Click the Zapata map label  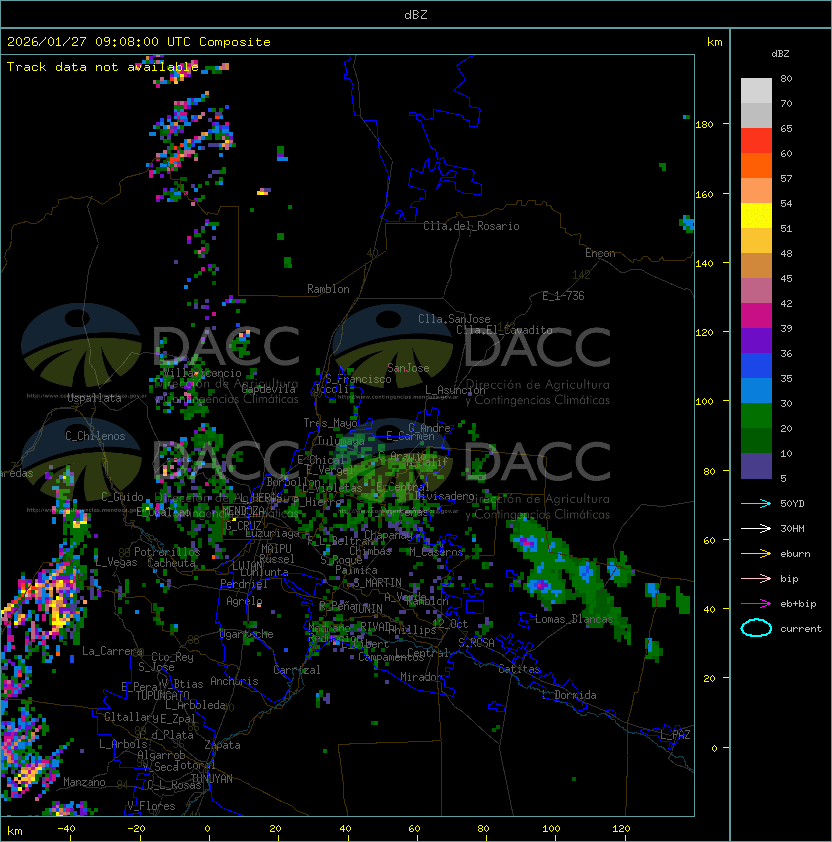222,745
